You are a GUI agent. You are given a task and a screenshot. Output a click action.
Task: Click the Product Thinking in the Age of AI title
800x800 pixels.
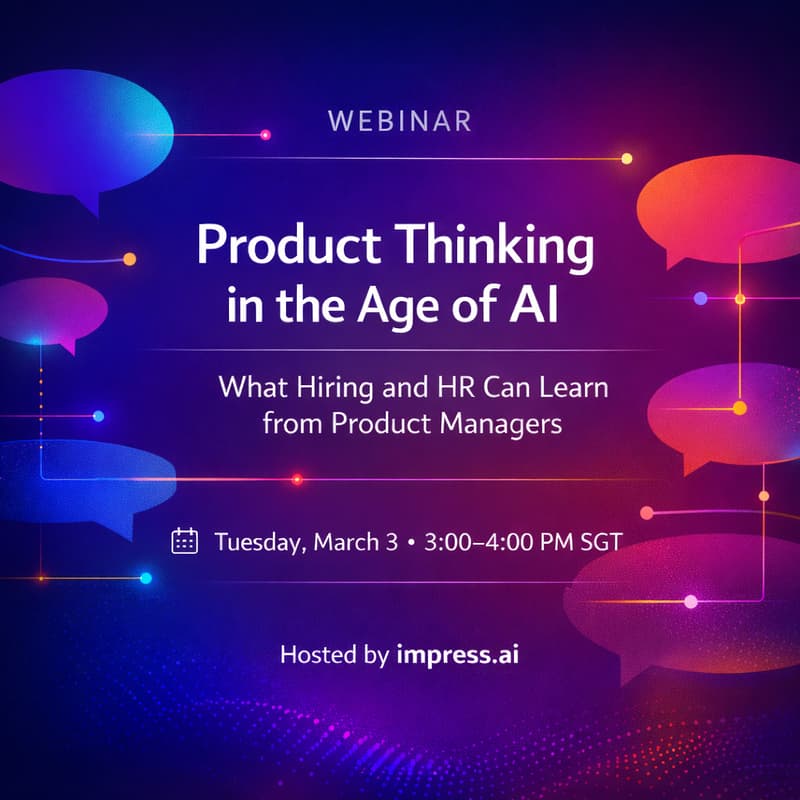398,275
